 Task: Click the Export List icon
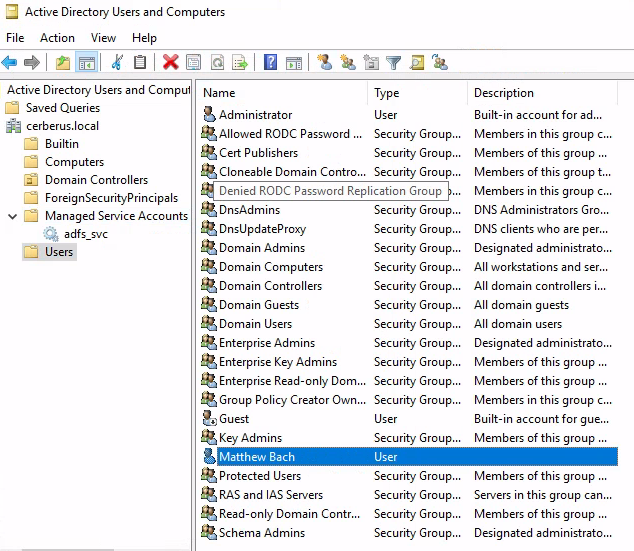[240, 63]
